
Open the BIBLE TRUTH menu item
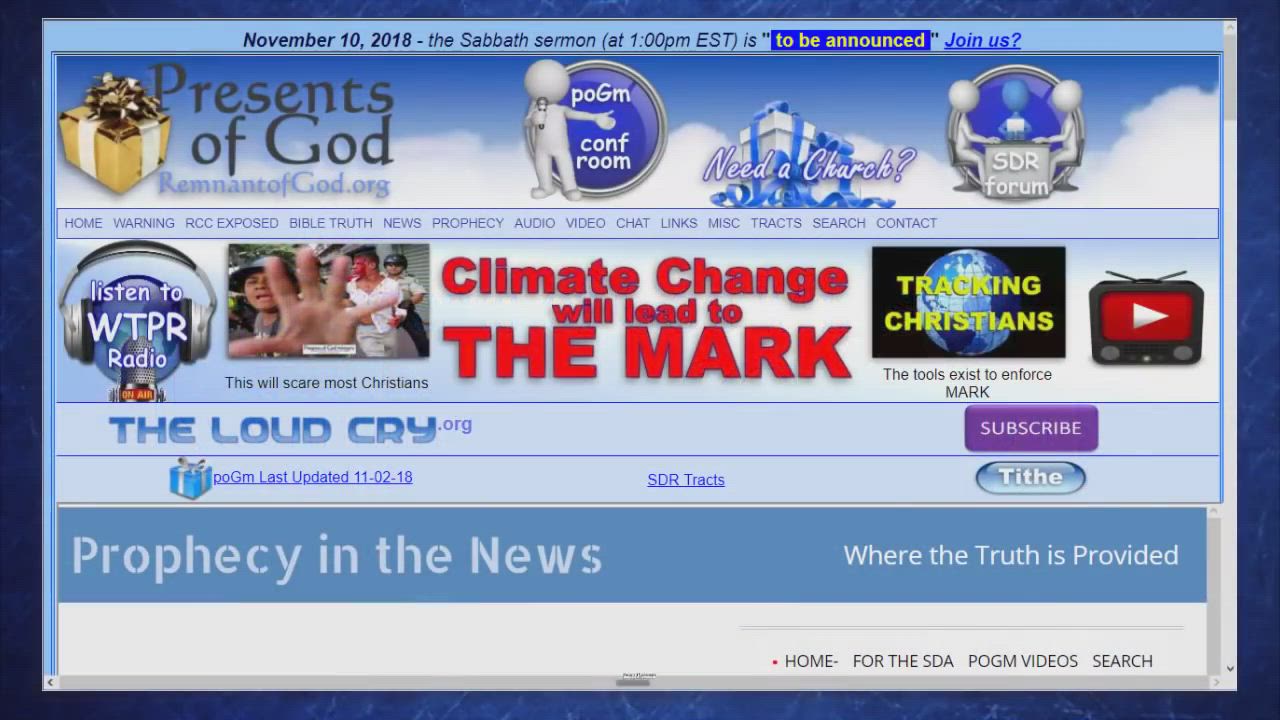(330, 223)
